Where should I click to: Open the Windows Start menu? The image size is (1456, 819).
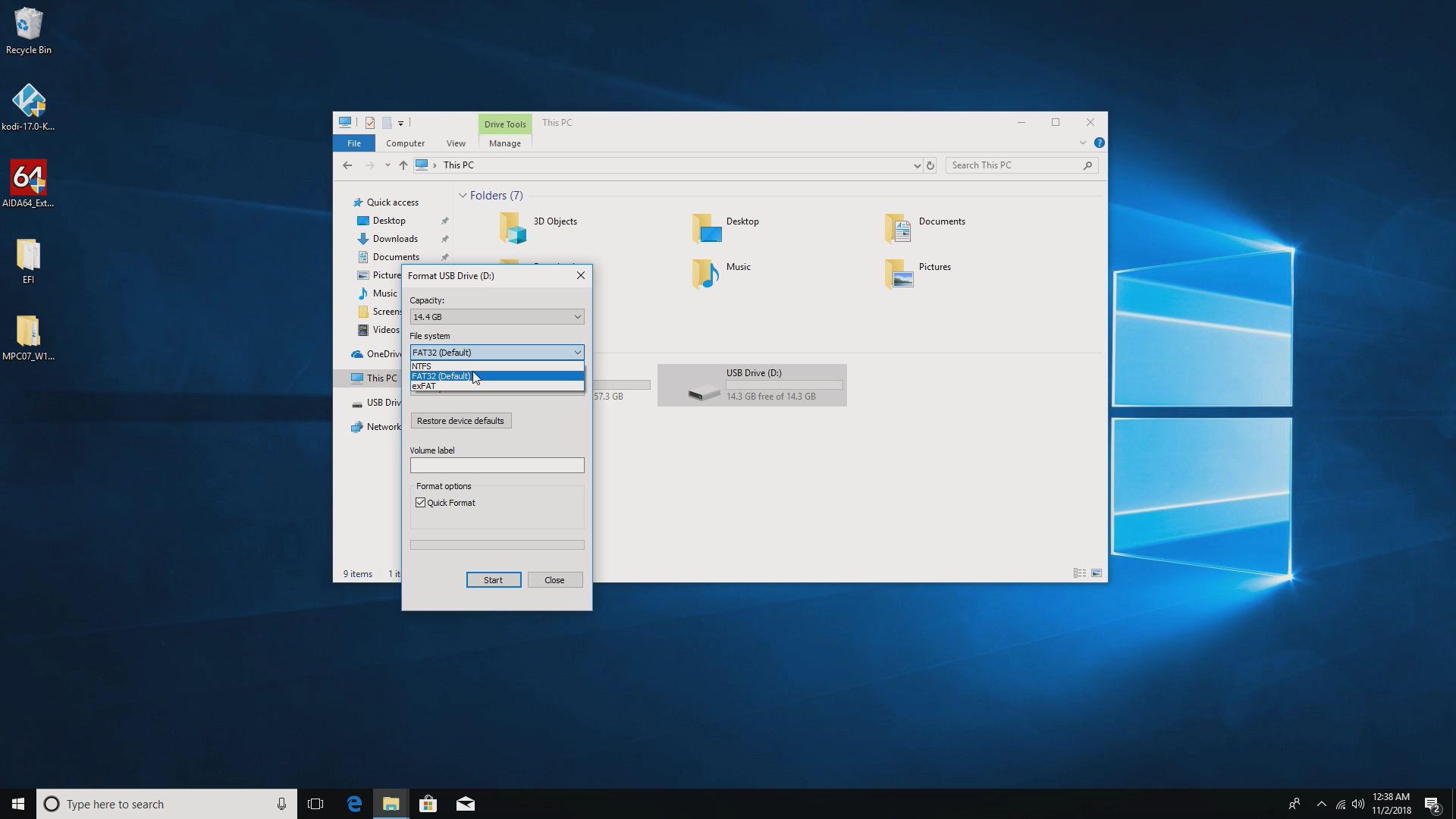point(18,804)
